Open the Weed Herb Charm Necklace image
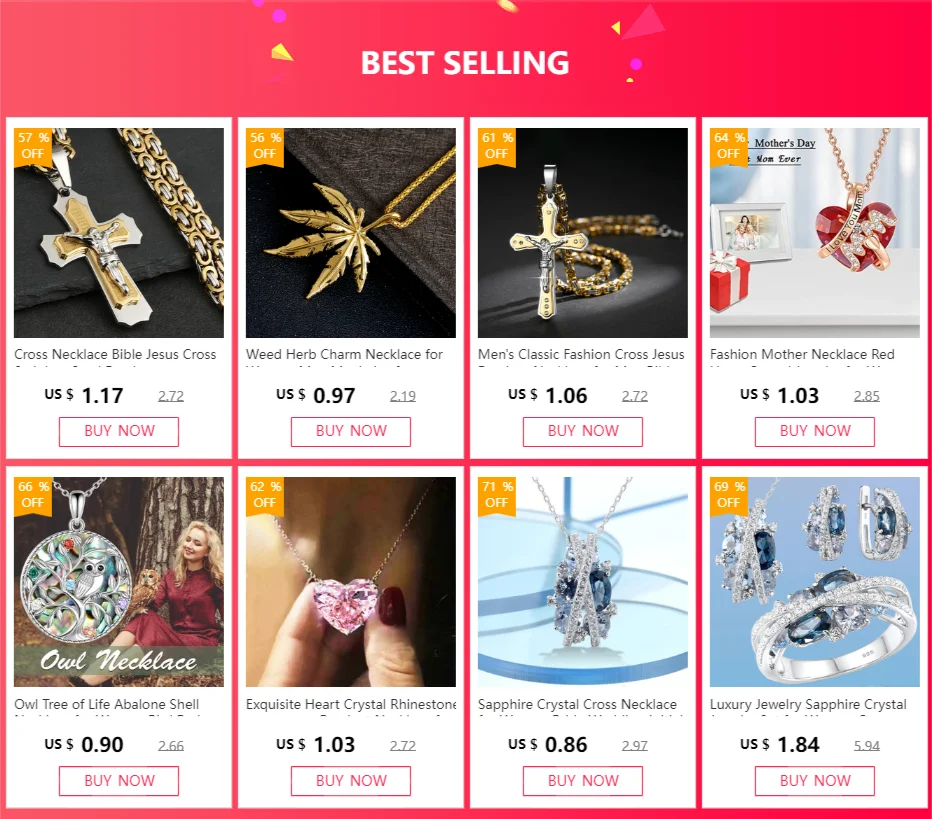 pyautogui.click(x=351, y=233)
